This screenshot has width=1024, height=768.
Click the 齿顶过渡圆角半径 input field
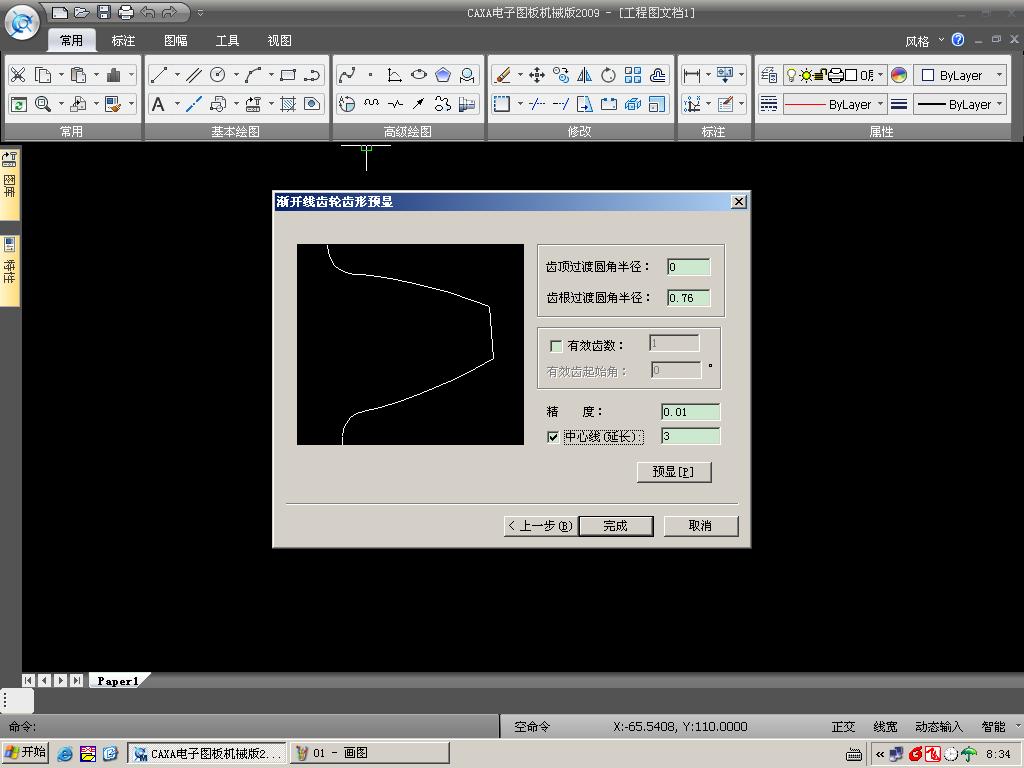click(688, 266)
